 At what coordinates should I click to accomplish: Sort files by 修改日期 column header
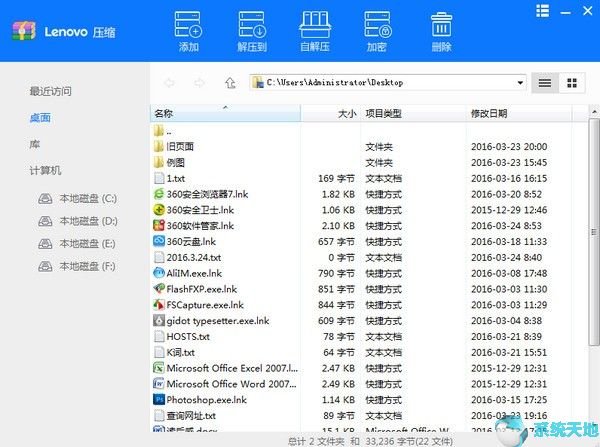[x=490, y=114]
